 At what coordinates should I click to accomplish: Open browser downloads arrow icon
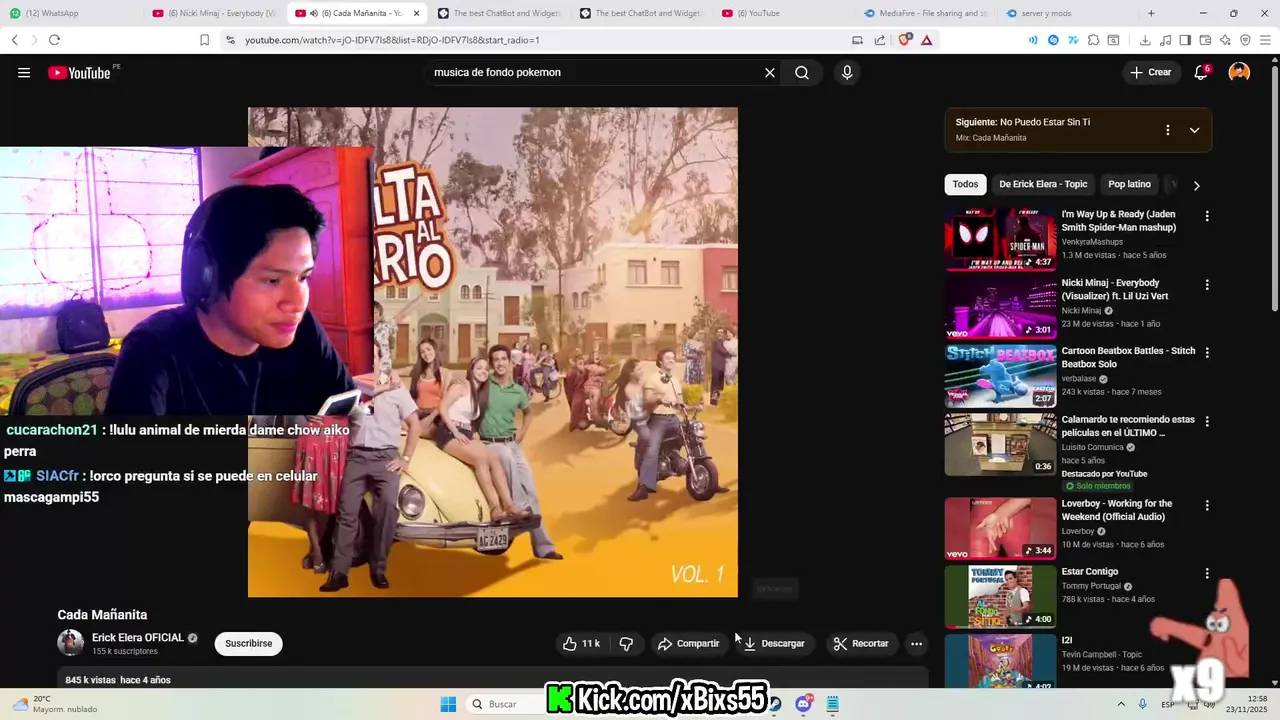(x=1145, y=40)
